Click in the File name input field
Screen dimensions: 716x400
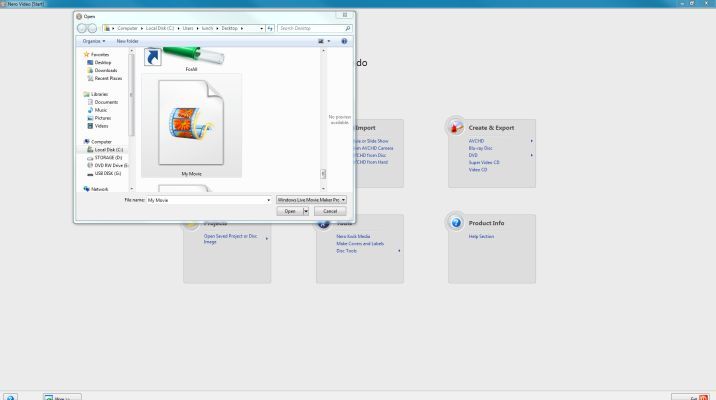pos(205,200)
